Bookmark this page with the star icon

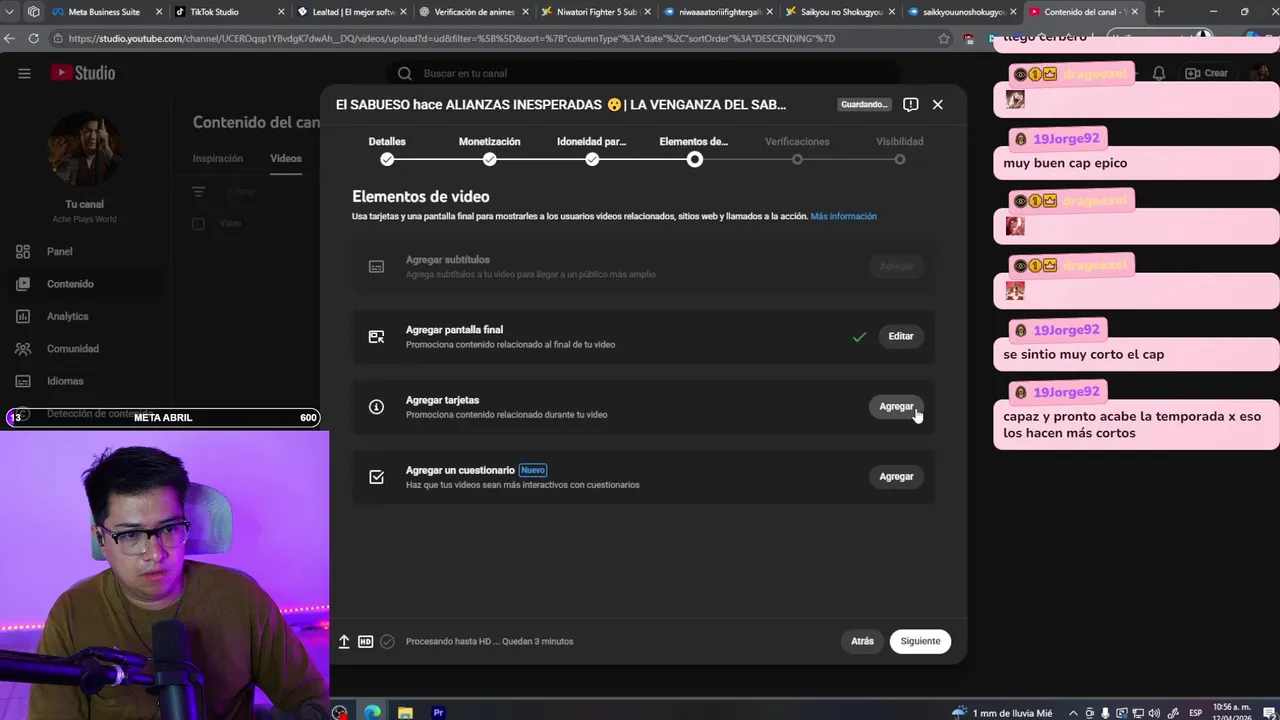(943, 38)
